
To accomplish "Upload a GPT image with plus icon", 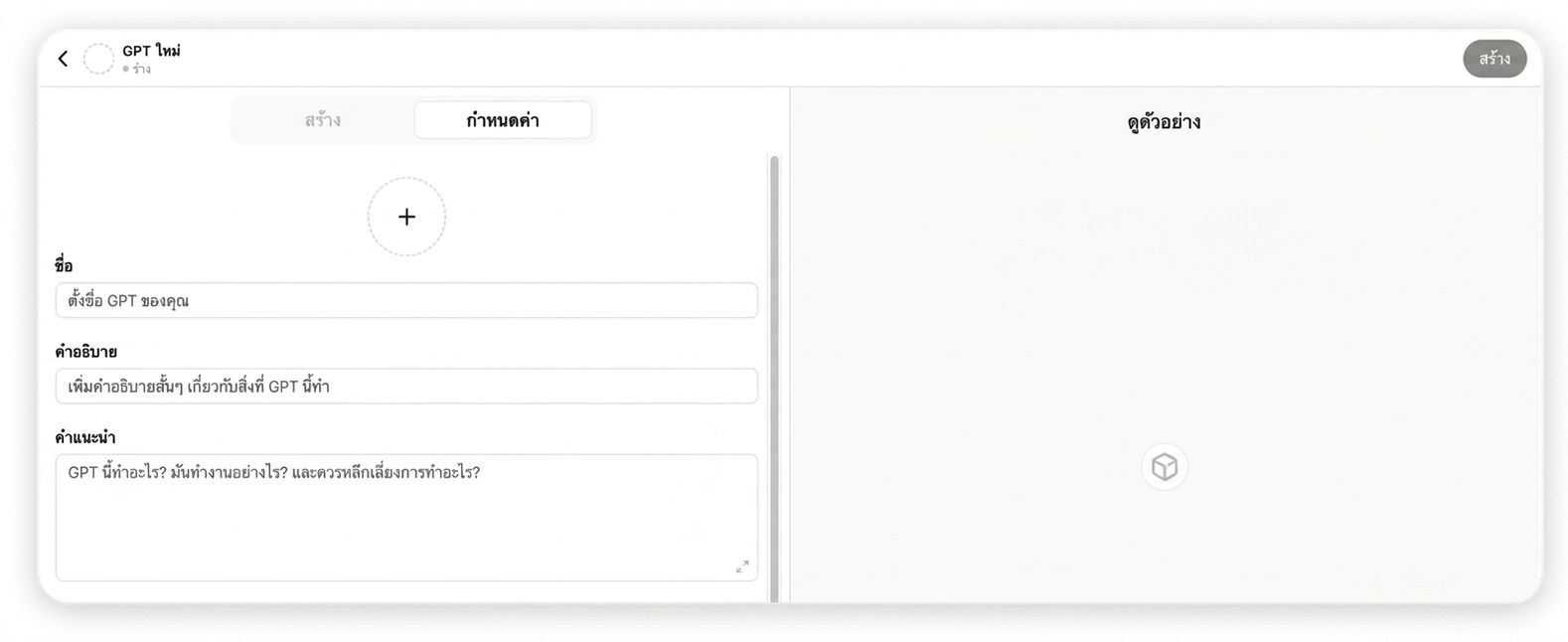I will pyautogui.click(x=406, y=217).
